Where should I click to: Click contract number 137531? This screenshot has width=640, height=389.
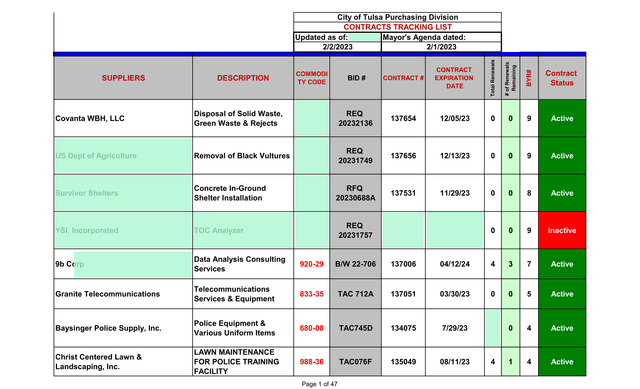pos(403,193)
